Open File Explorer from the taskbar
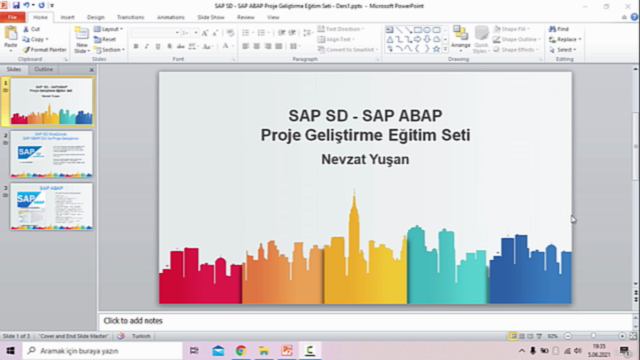Viewport: 640px width, 360px height. (x=264, y=351)
